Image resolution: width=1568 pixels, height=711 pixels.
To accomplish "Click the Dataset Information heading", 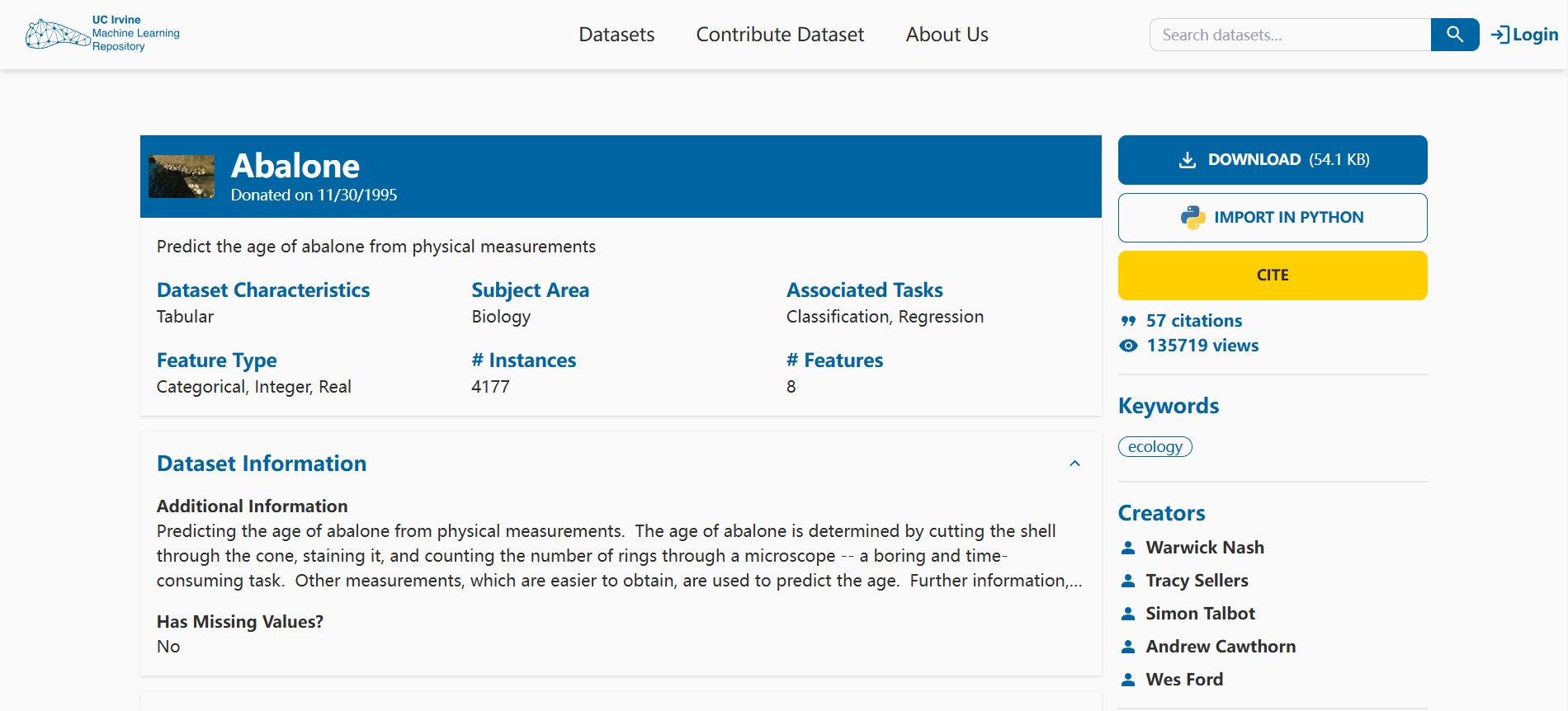I will click(x=262, y=464).
